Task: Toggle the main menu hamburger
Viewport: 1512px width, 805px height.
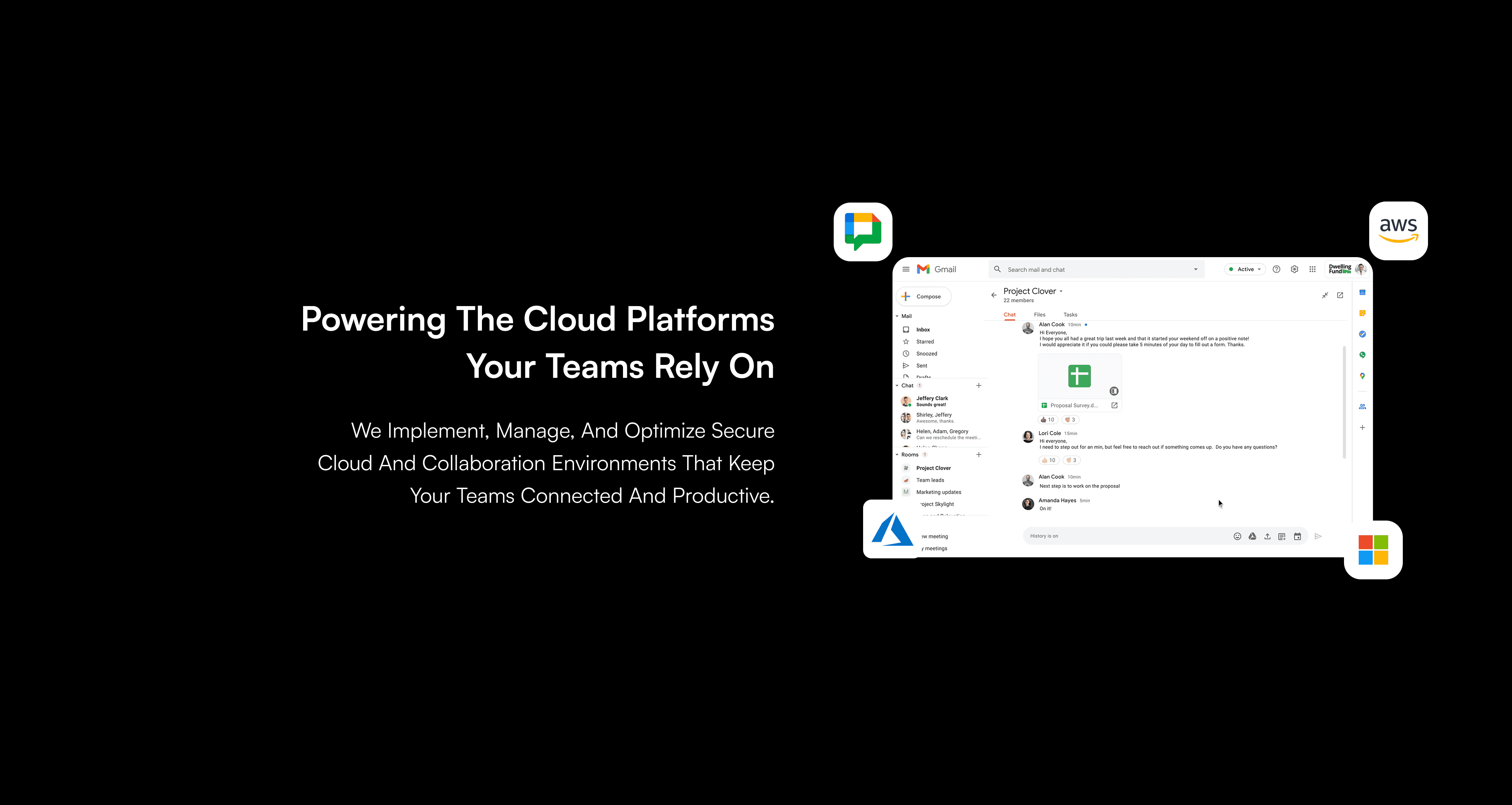Action: (906, 269)
